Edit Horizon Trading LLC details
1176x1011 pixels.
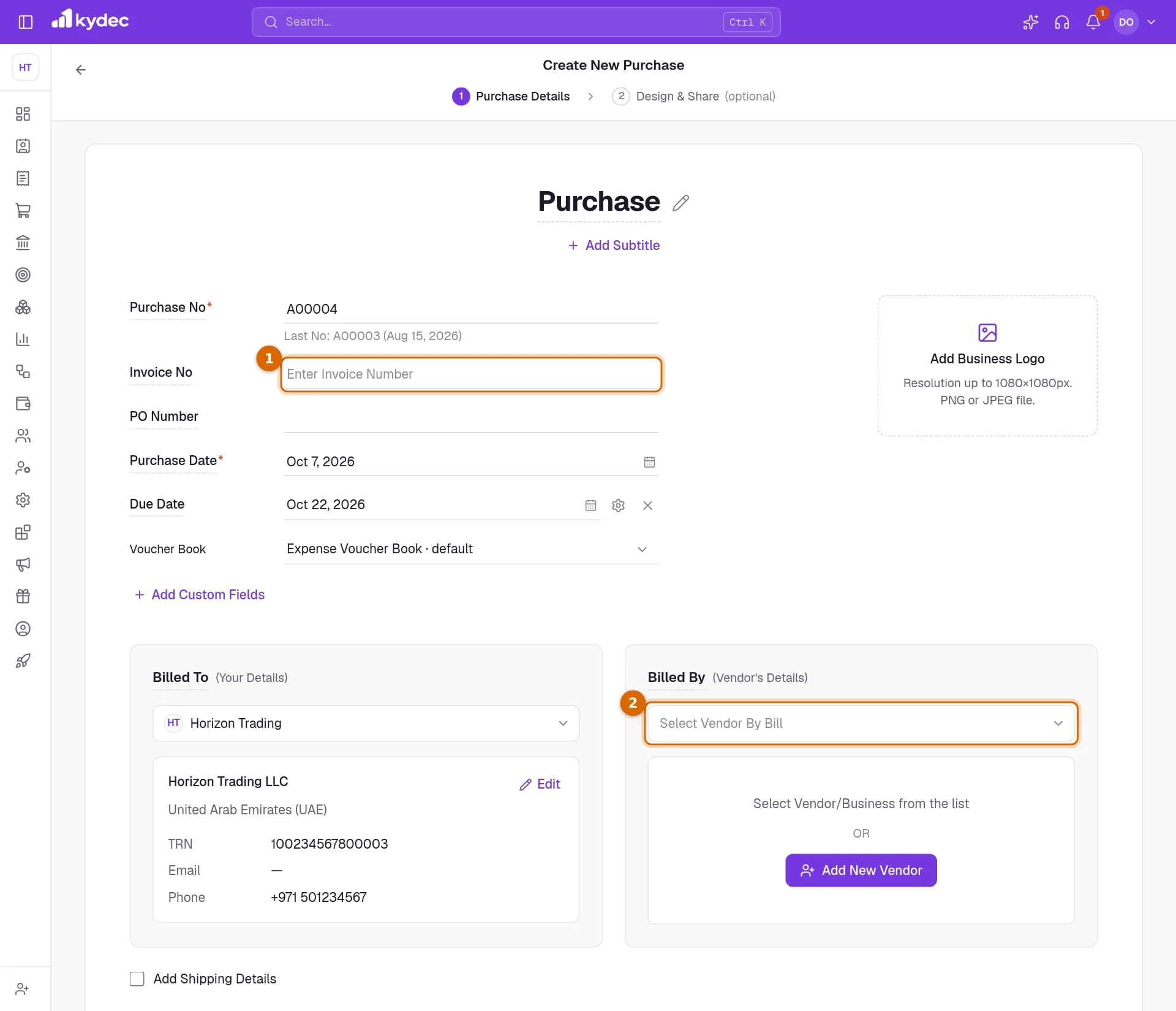(x=540, y=784)
